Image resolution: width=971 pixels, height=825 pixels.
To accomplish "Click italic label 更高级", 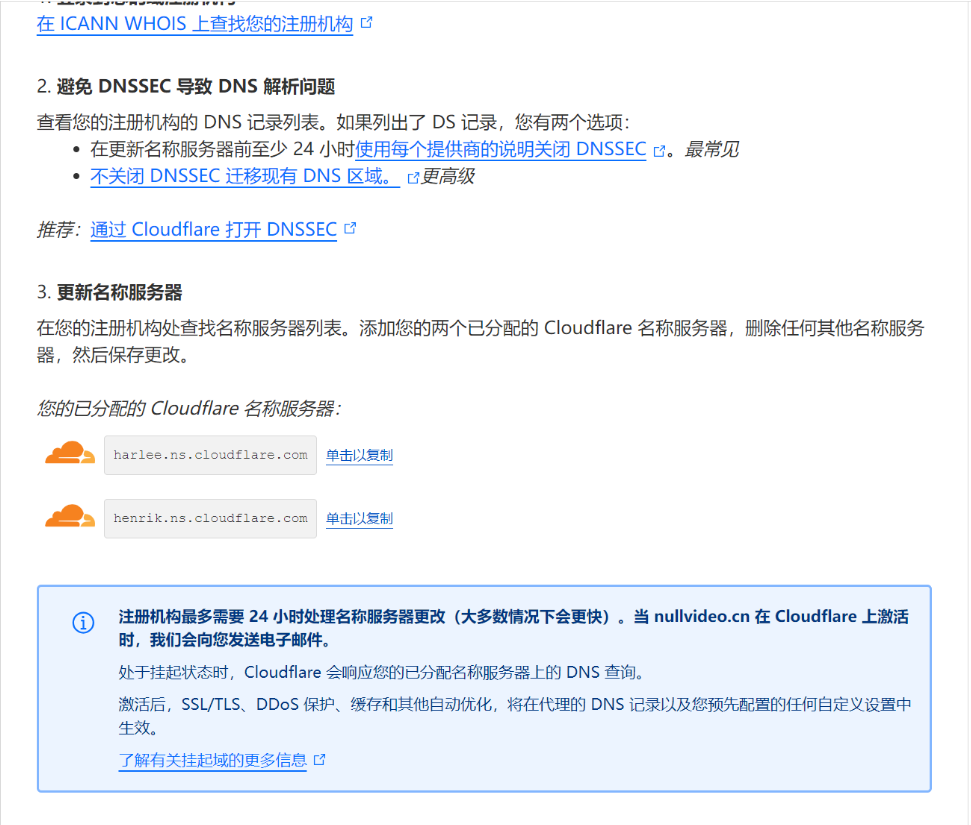I will tap(447, 177).
